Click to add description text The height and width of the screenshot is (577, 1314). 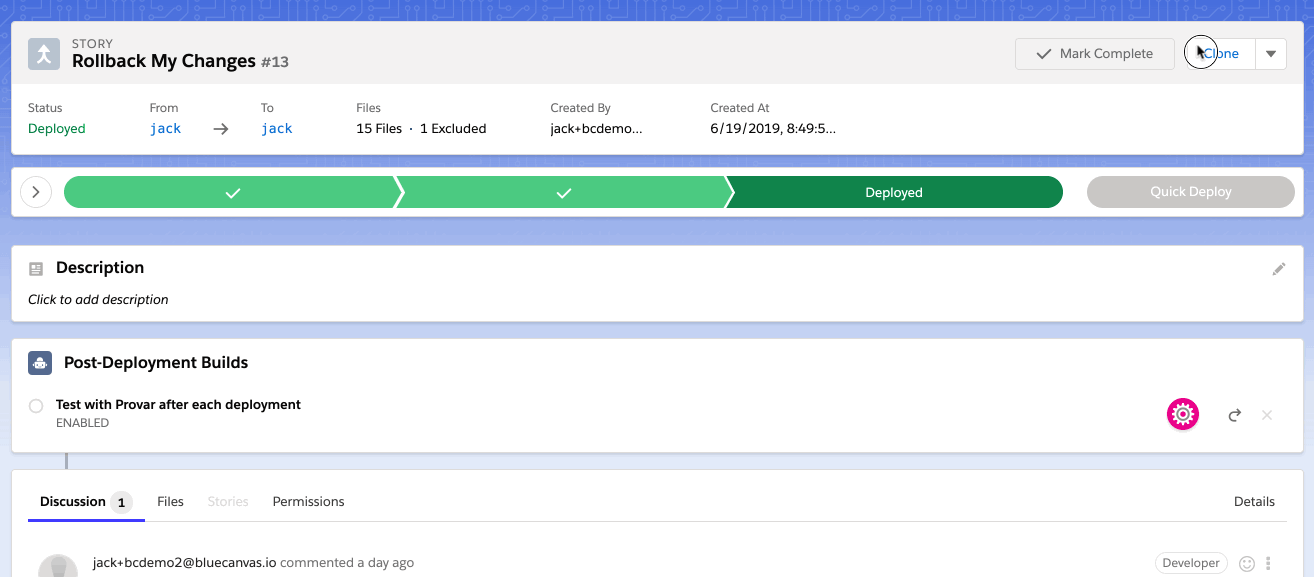98,299
